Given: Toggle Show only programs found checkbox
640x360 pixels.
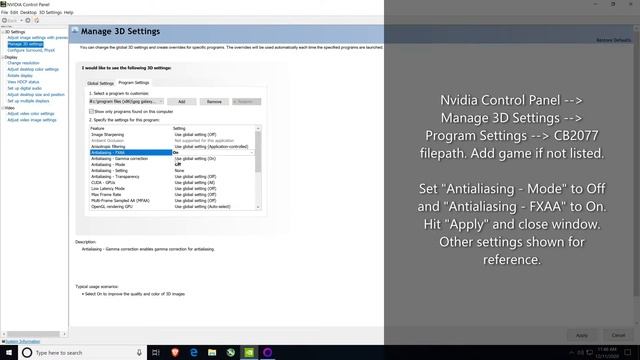Looking at the screenshot, I should click(x=91, y=111).
